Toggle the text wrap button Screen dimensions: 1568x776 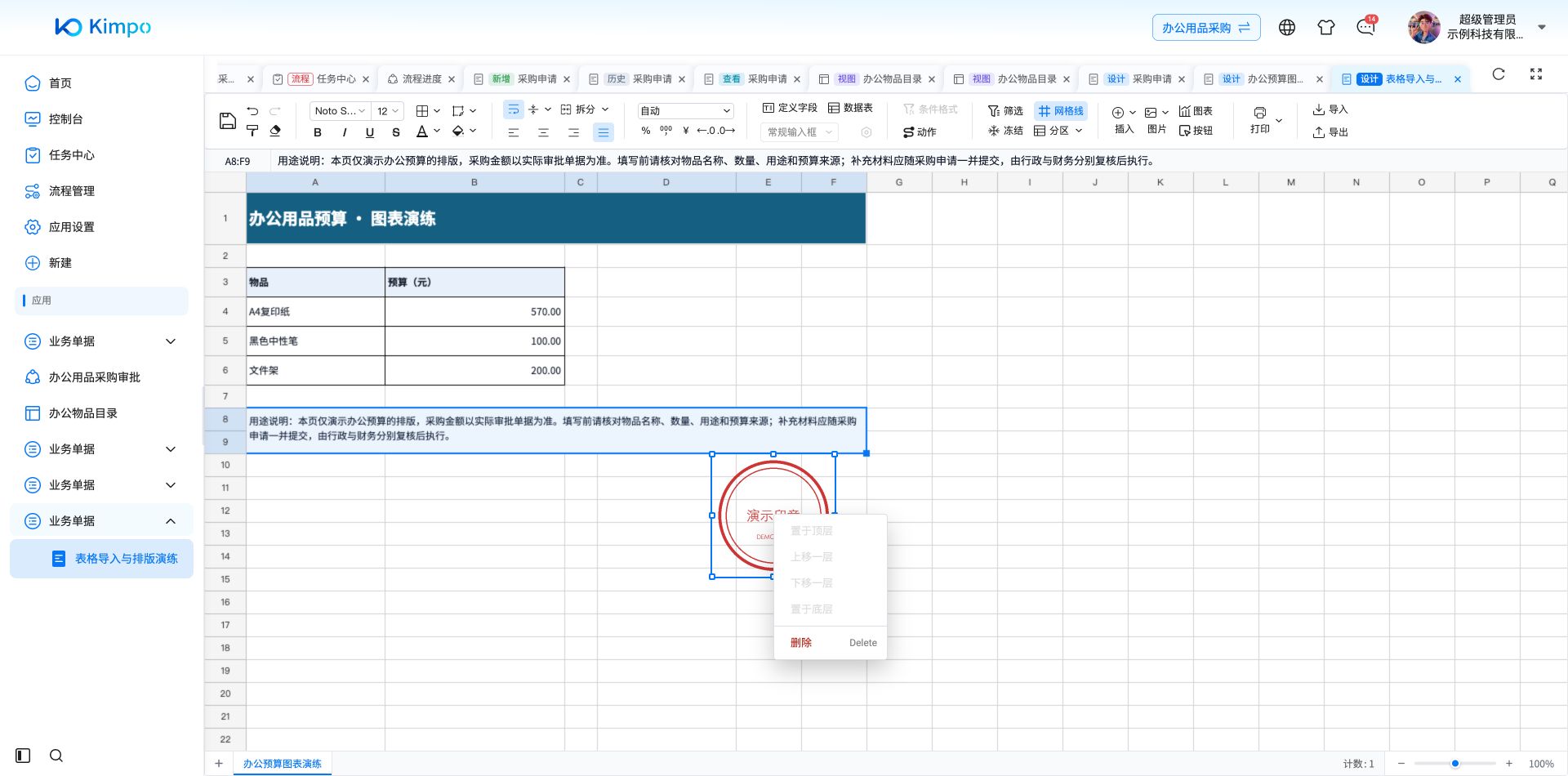pos(514,109)
